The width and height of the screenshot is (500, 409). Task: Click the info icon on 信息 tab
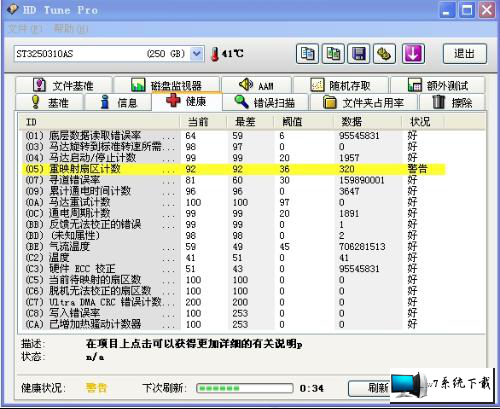click(x=105, y=102)
